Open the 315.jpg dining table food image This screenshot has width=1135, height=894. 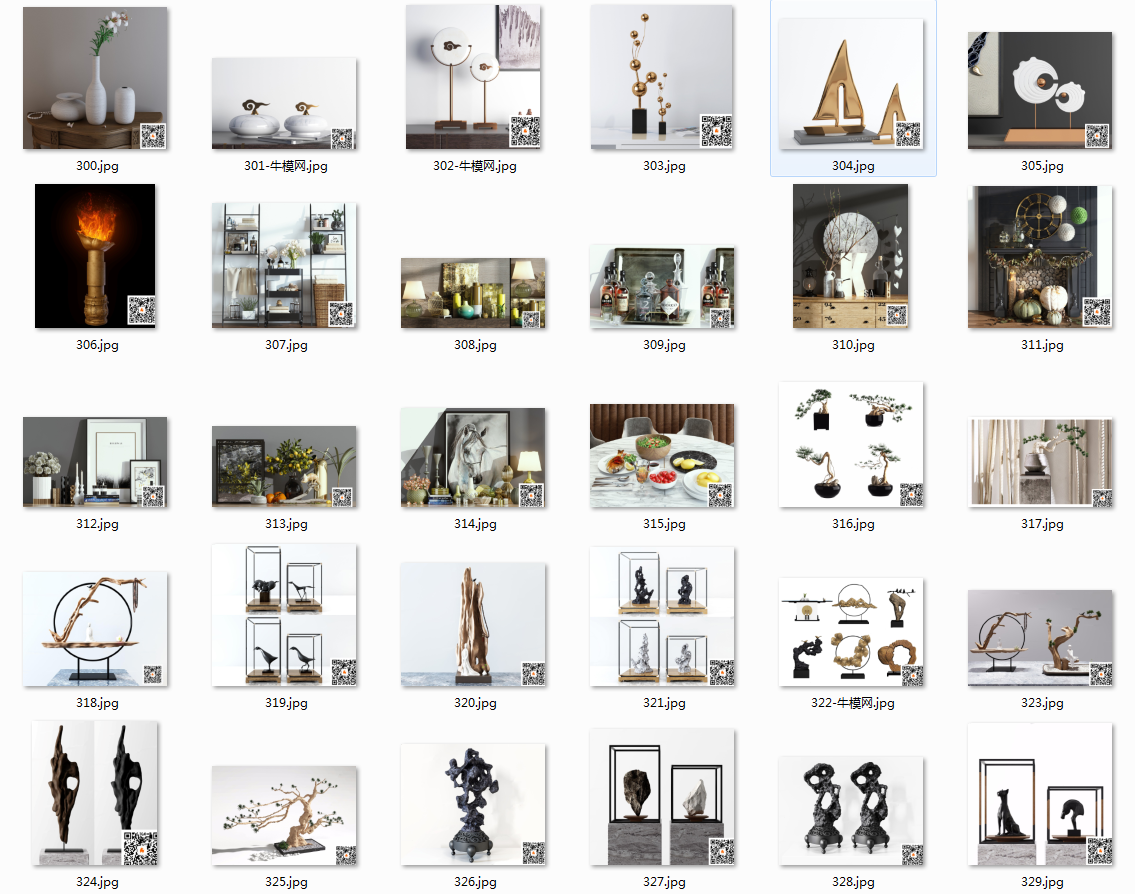click(x=662, y=455)
